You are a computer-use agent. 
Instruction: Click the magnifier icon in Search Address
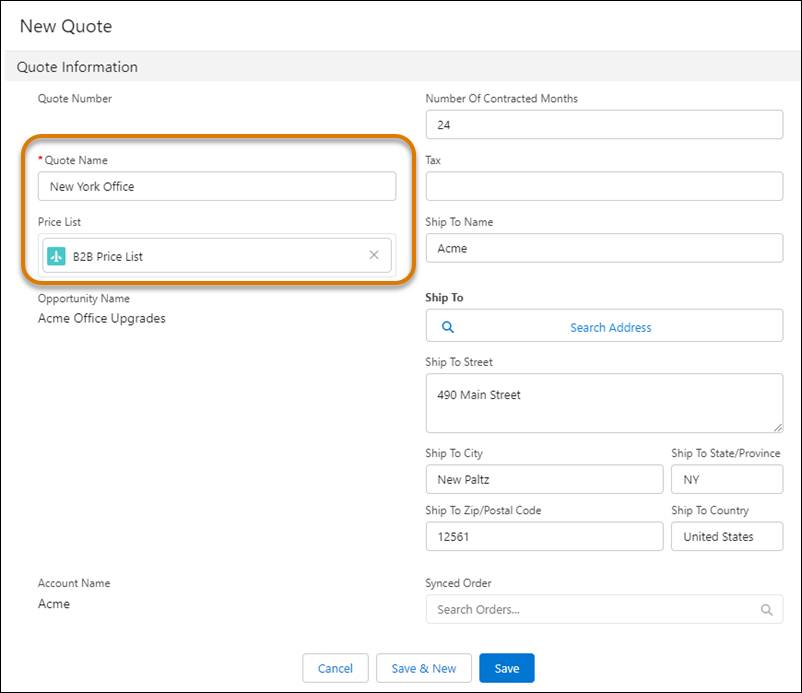447,326
